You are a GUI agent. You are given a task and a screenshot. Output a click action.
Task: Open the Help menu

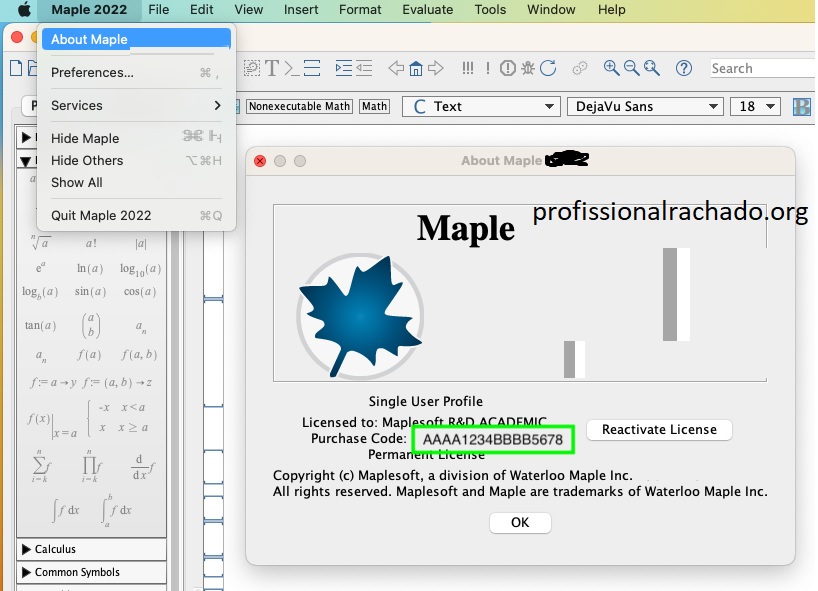click(x=611, y=9)
